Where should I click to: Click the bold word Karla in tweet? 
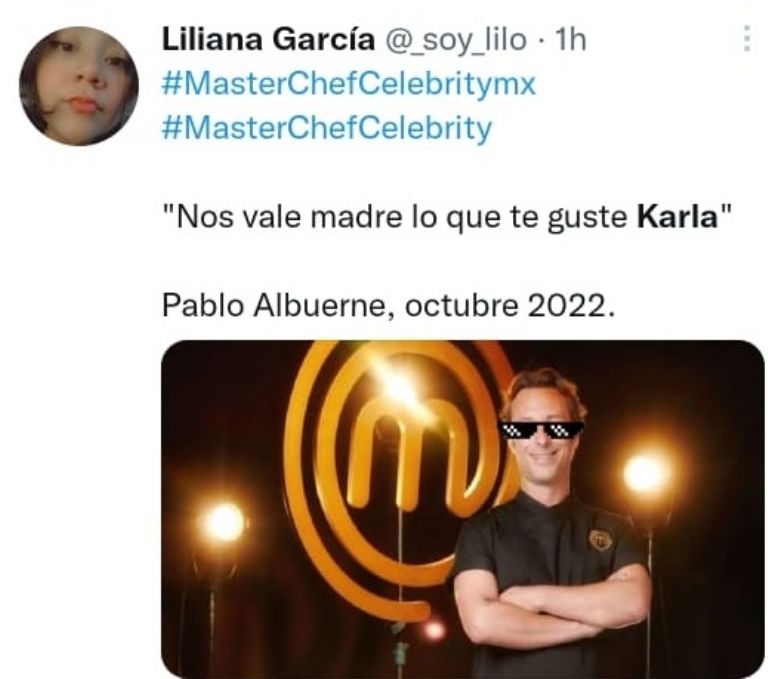677,217
